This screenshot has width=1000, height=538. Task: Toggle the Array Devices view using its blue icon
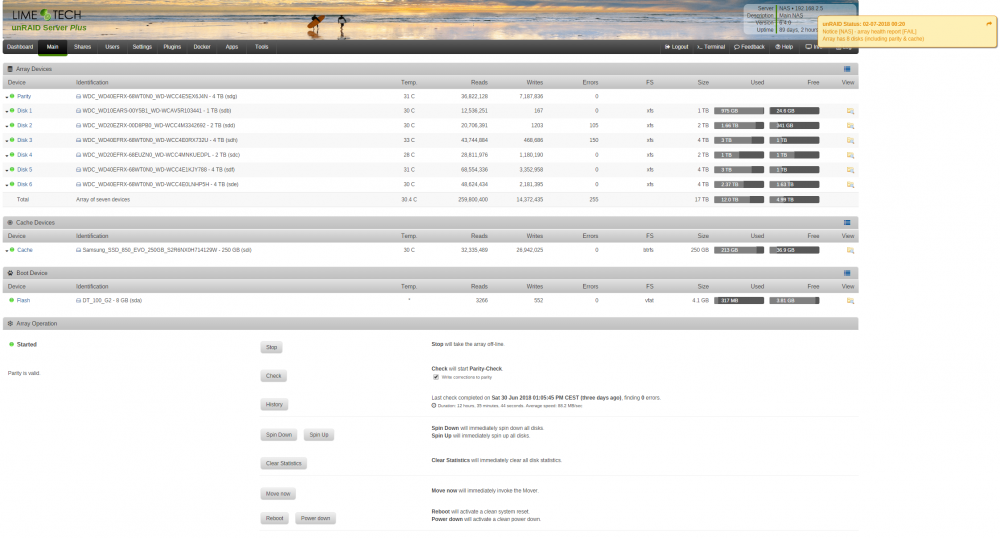[847, 69]
